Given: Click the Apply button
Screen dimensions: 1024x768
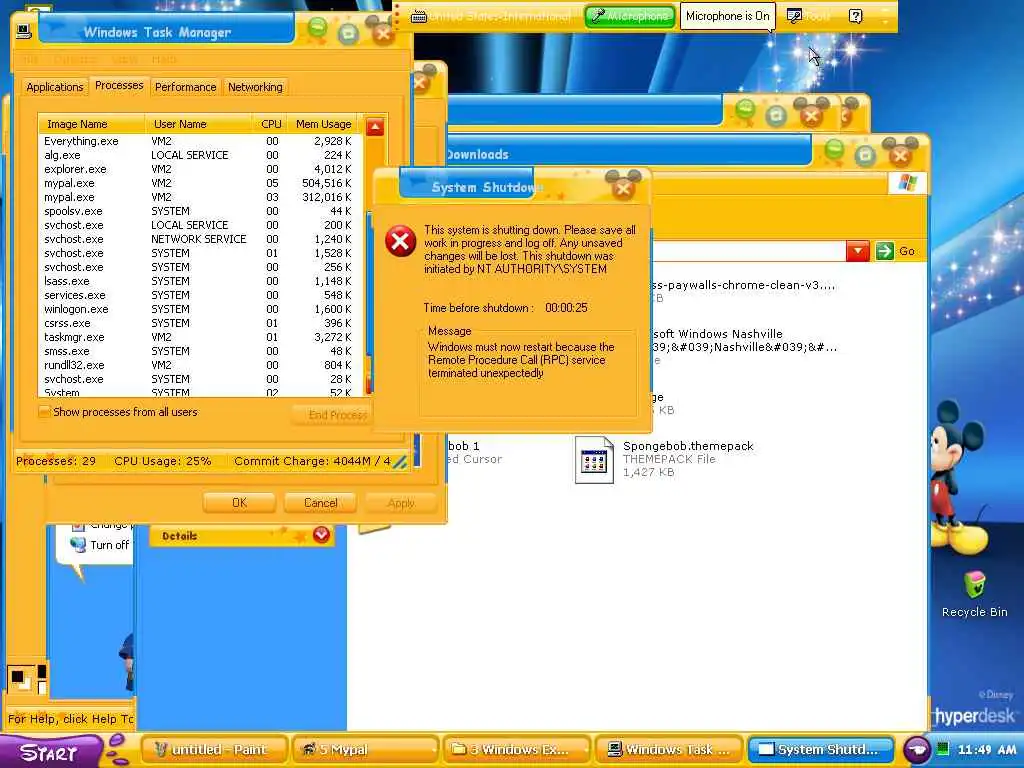Looking at the screenshot, I should (x=400, y=503).
